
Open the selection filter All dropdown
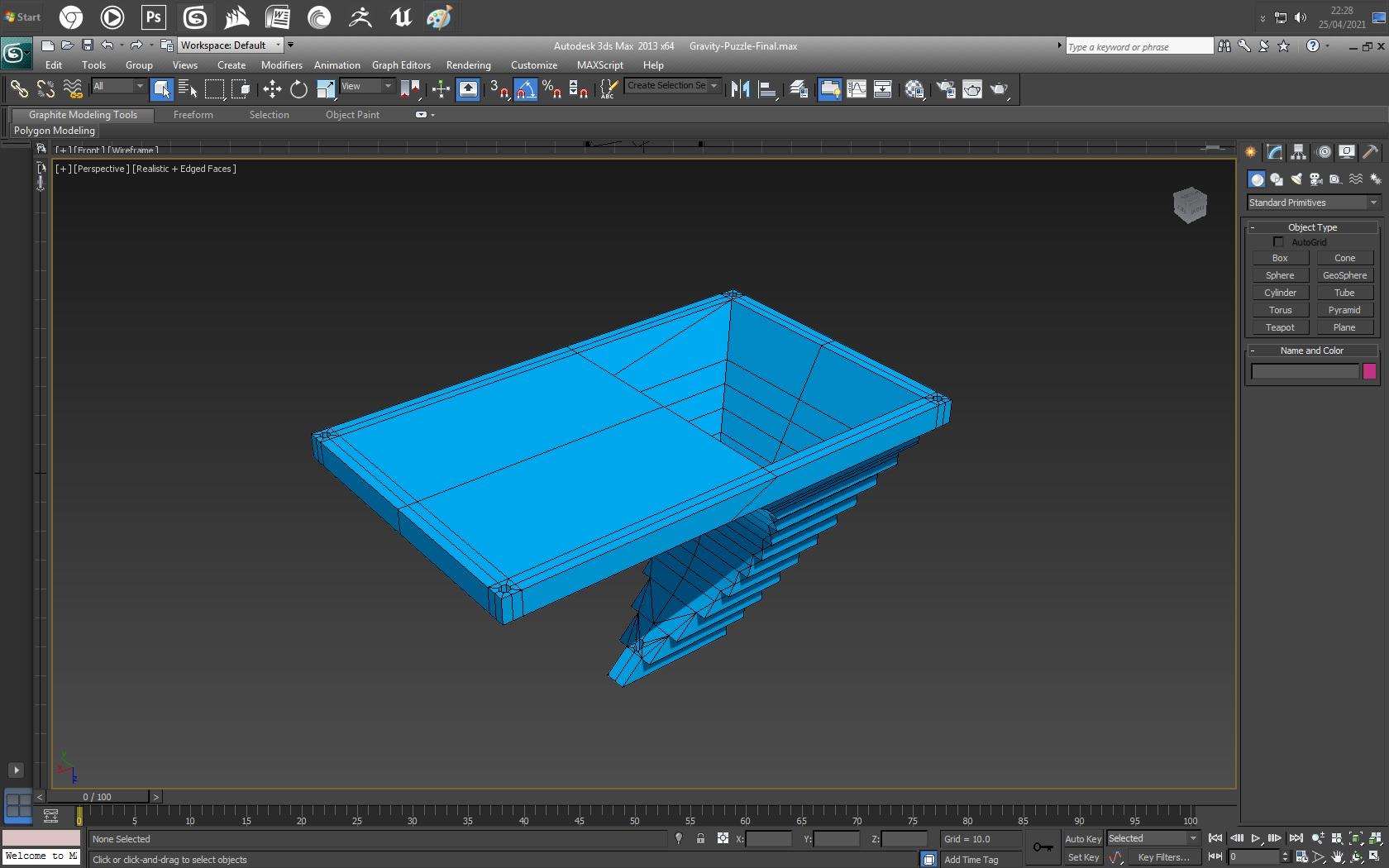tap(118, 86)
